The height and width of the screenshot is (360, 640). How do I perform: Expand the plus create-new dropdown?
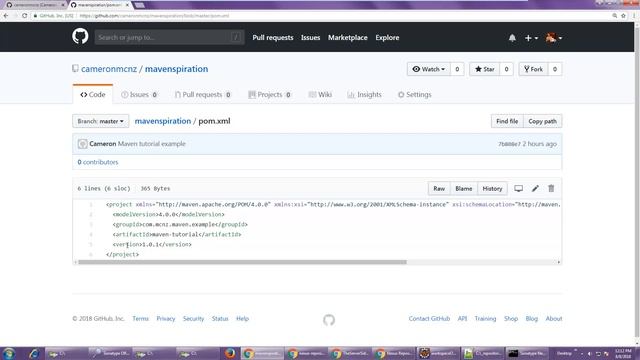(x=531, y=38)
